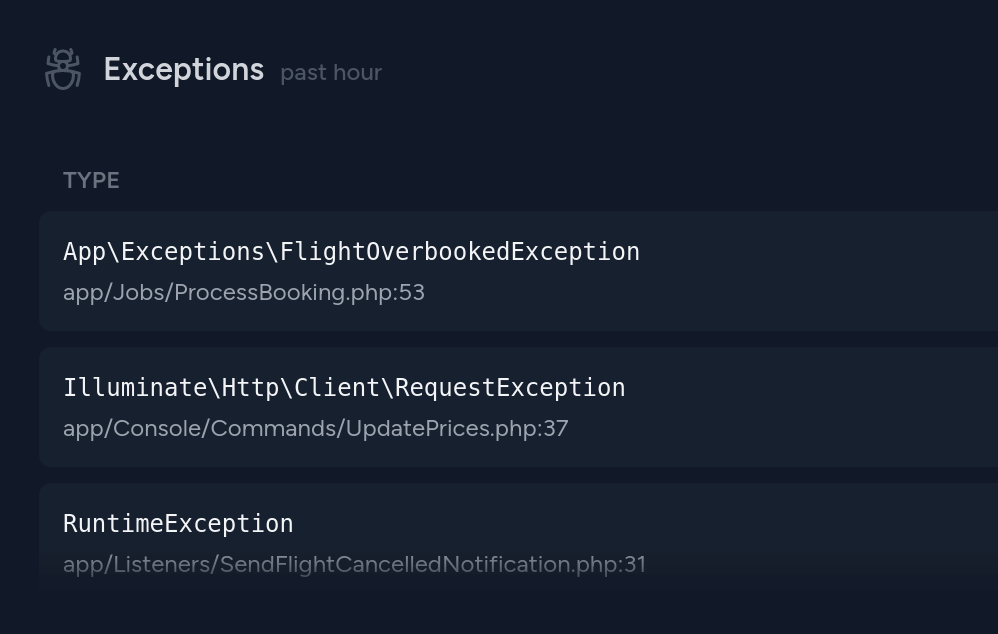This screenshot has width=998, height=634.
Task: Sort by the TYPE column header
Action: pos(91,181)
